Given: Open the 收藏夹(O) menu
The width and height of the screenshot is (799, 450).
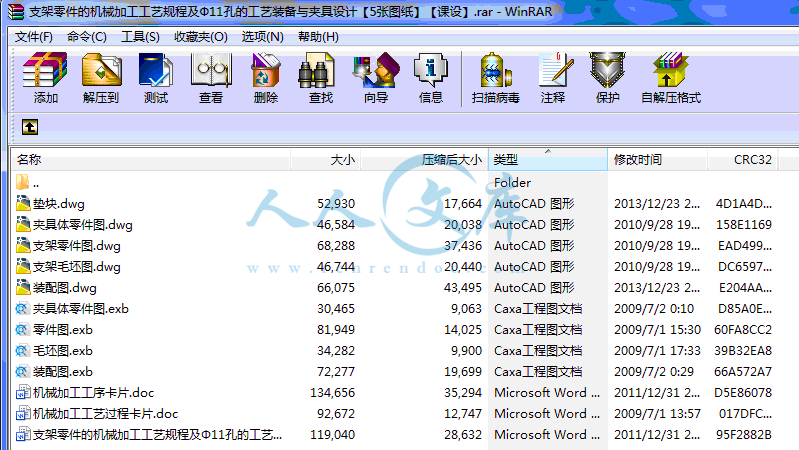Looking at the screenshot, I should [201, 37].
